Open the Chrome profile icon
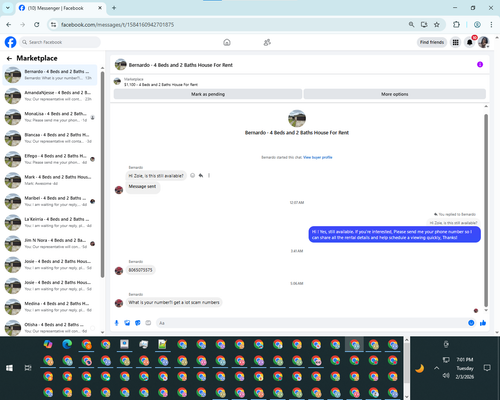 click(477, 24)
